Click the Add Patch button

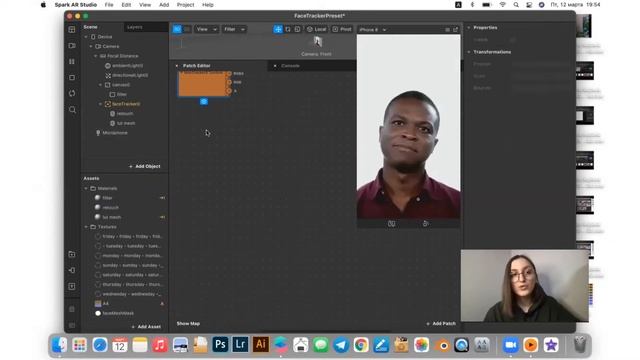tap(441, 324)
